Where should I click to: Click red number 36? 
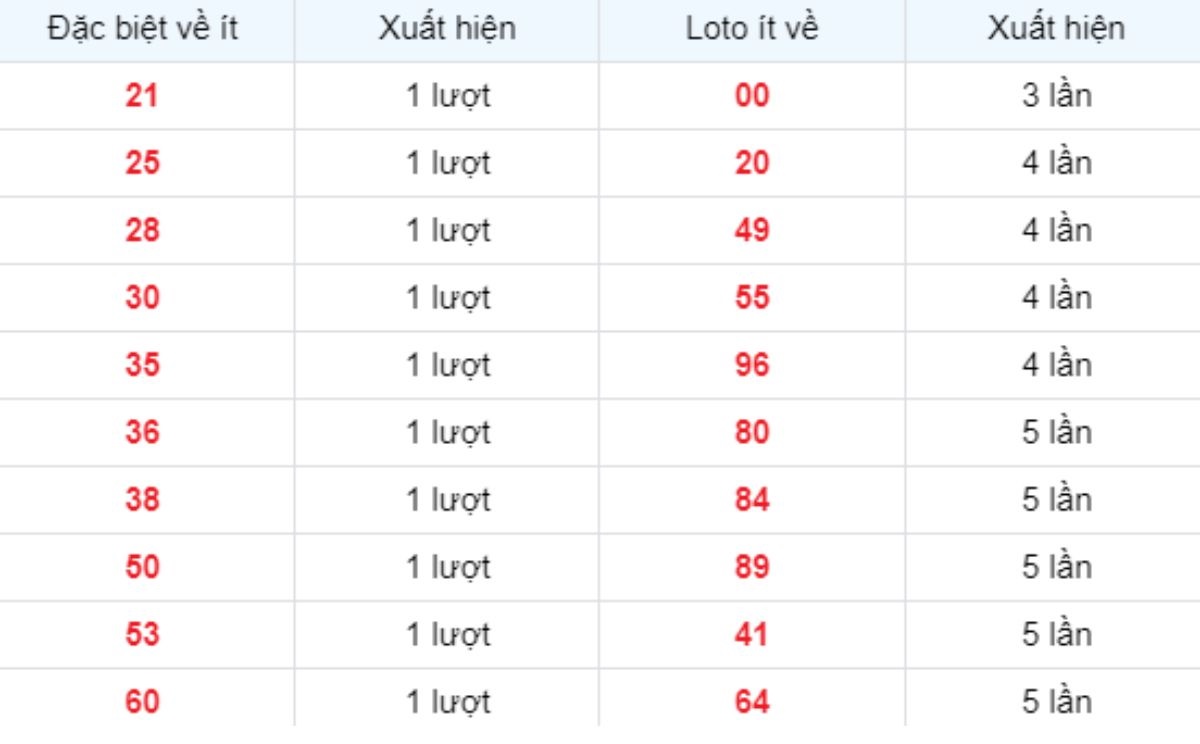point(142,433)
